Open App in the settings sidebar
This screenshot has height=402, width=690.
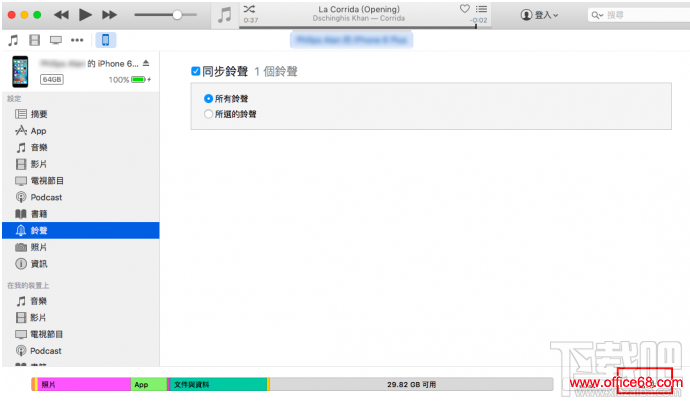coord(81,131)
